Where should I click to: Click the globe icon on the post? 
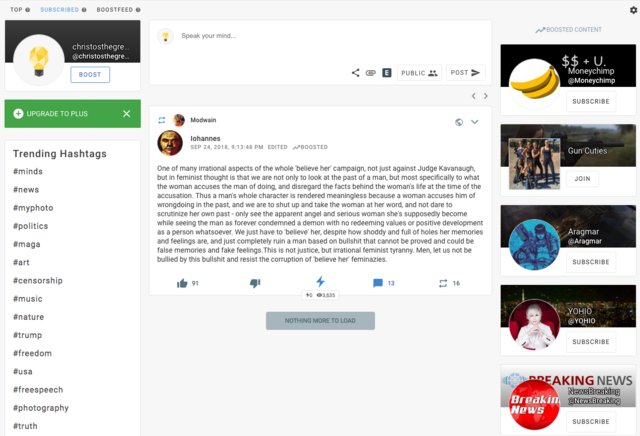pyautogui.click(x=459, y=122)
